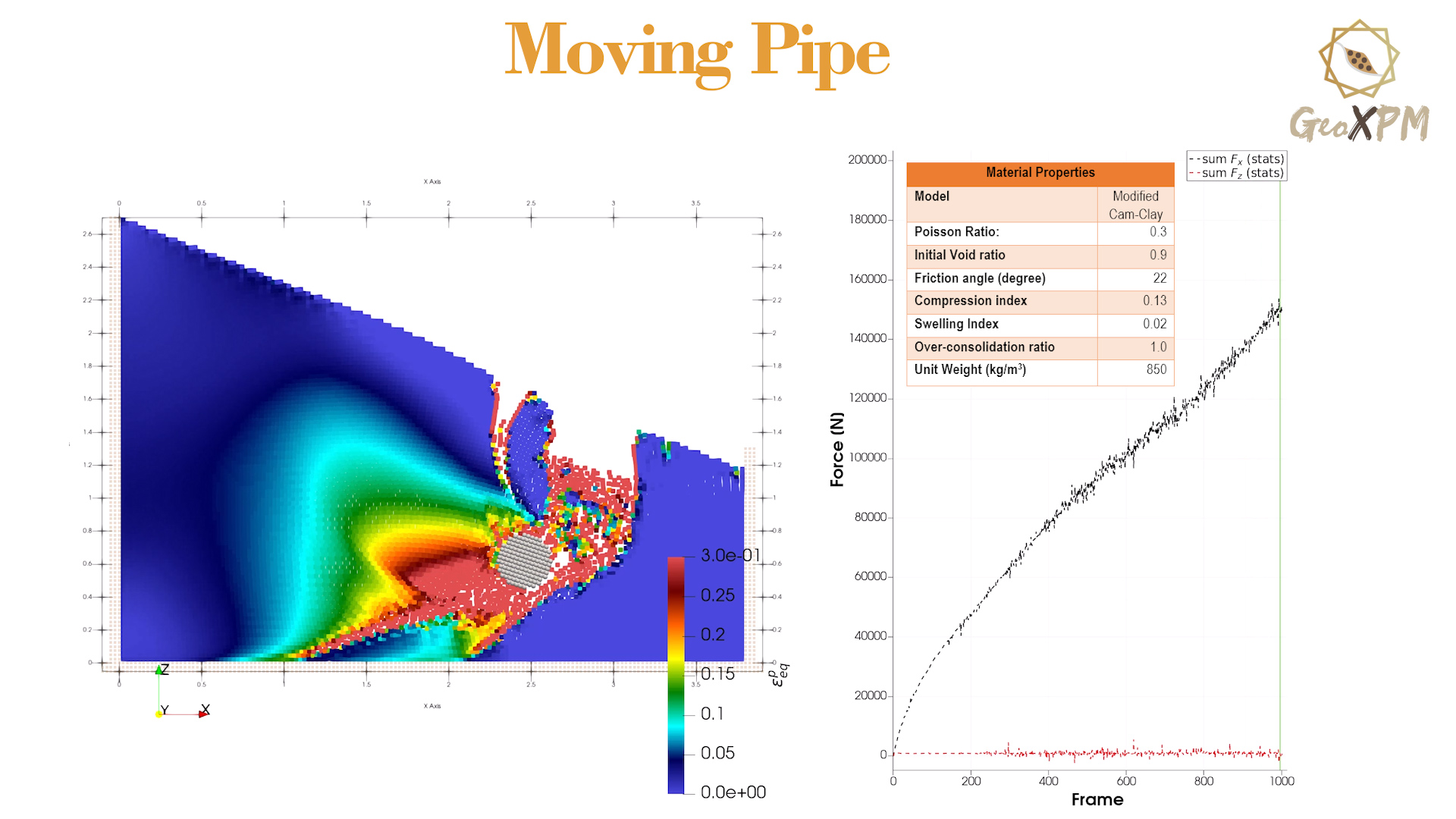Image resolution: width=1456 pixels, height=819 pixels.
Task: Click the red X axis arrow
Action: (202, 714)
